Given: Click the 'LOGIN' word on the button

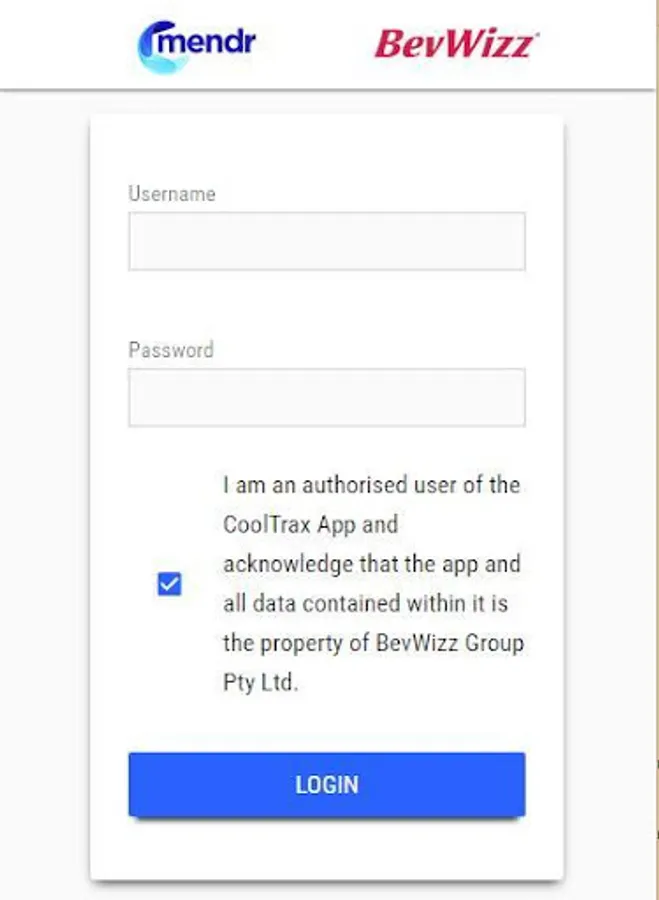Looking at the screenshot, I should 326,784.
